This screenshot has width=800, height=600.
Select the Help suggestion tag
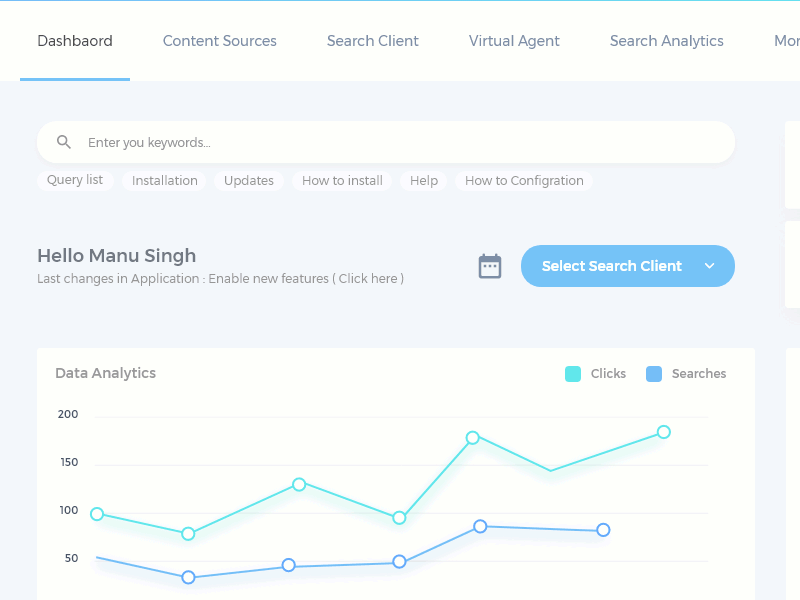(x=424, y=181)
